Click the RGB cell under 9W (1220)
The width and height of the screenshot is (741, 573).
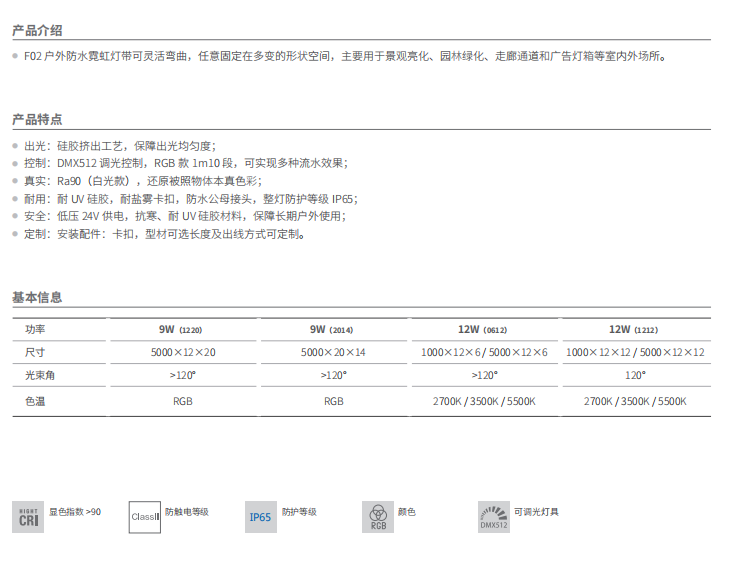point(183,402)
